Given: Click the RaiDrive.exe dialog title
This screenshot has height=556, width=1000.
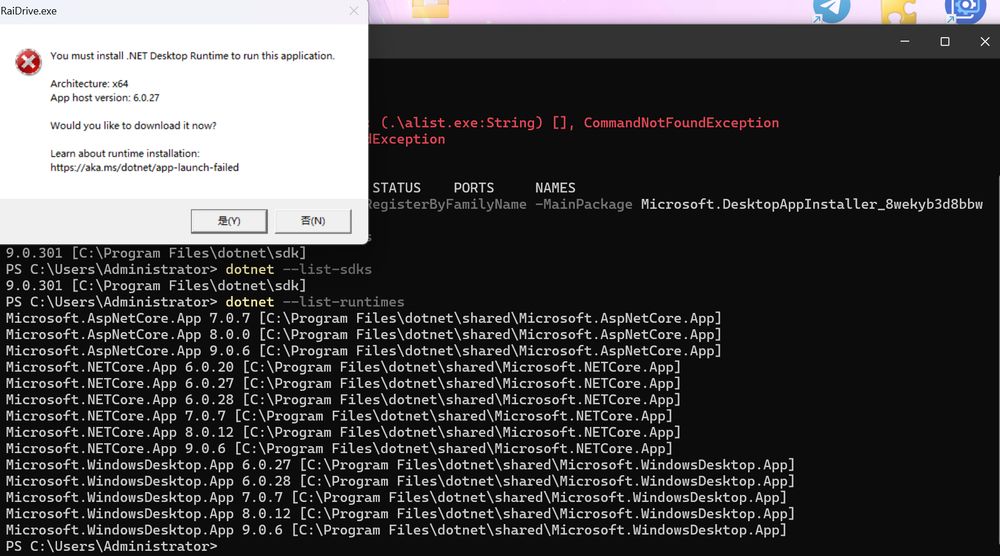Looking at the screenshot, I should point(29,11).
